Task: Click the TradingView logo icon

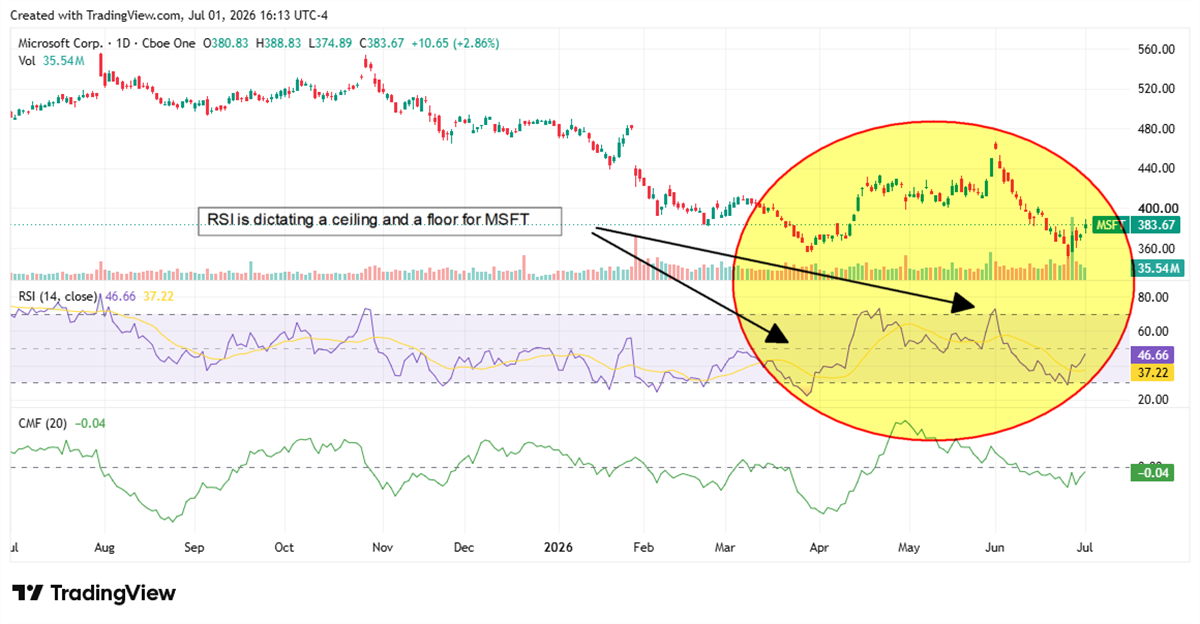Action: tap(27, 593)
